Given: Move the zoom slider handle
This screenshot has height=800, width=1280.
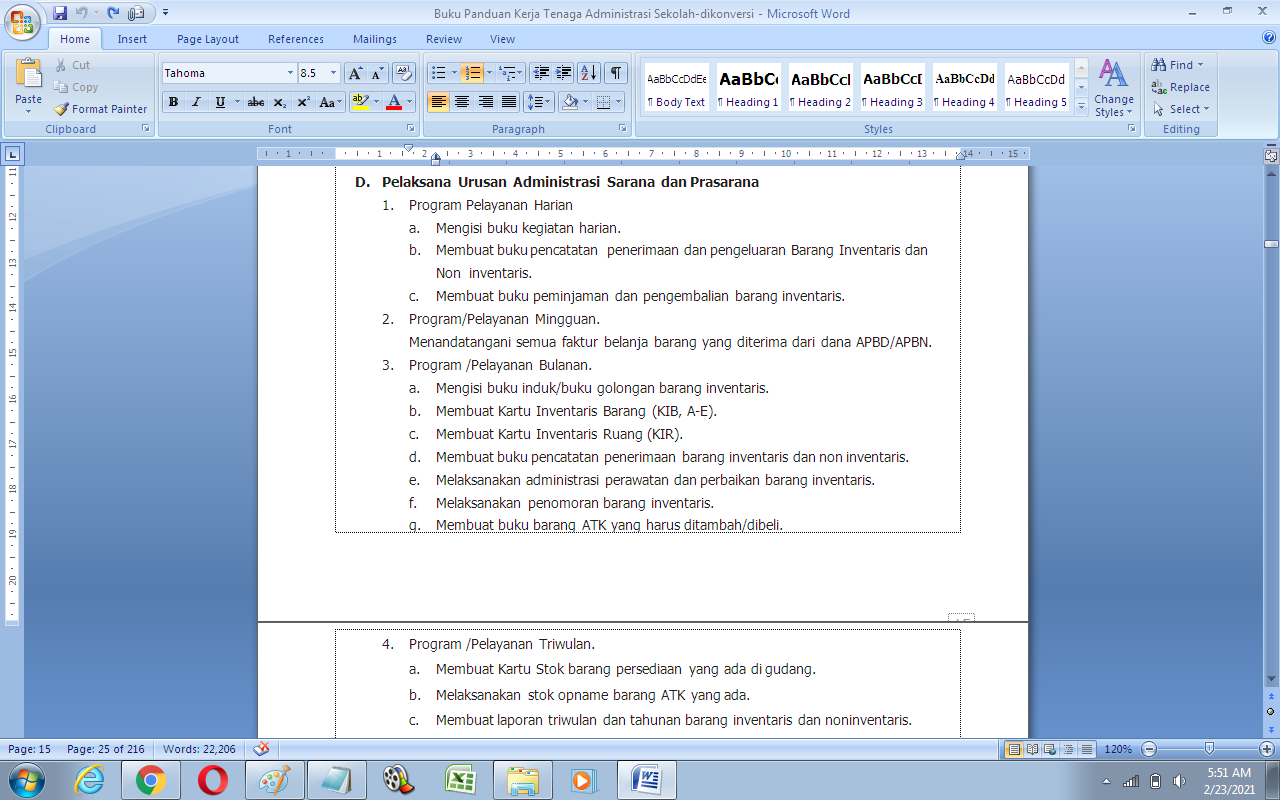Looking at the screenshot, I should (1209, 749).
